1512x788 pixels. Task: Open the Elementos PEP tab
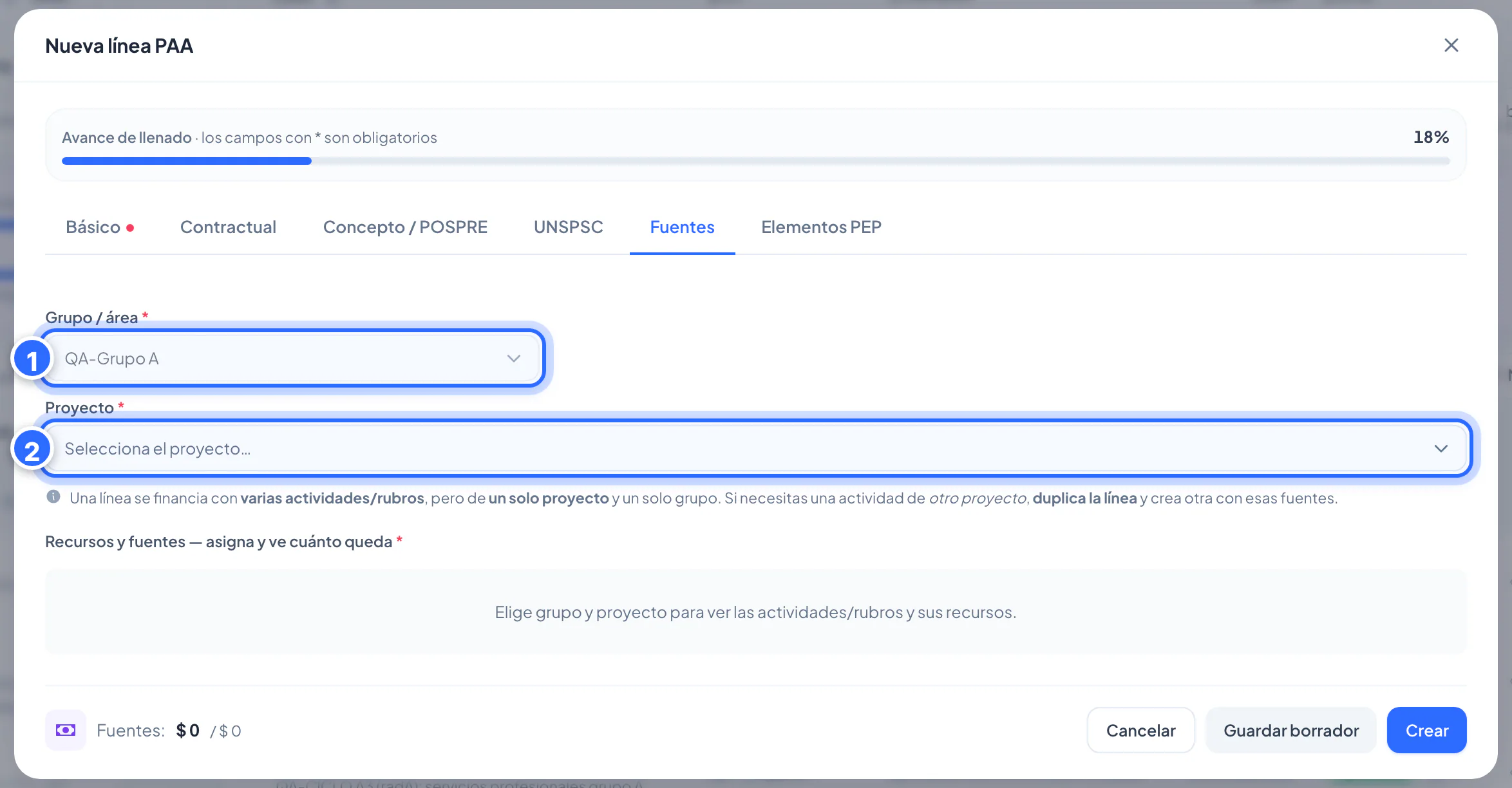click(x=821, y=227)
